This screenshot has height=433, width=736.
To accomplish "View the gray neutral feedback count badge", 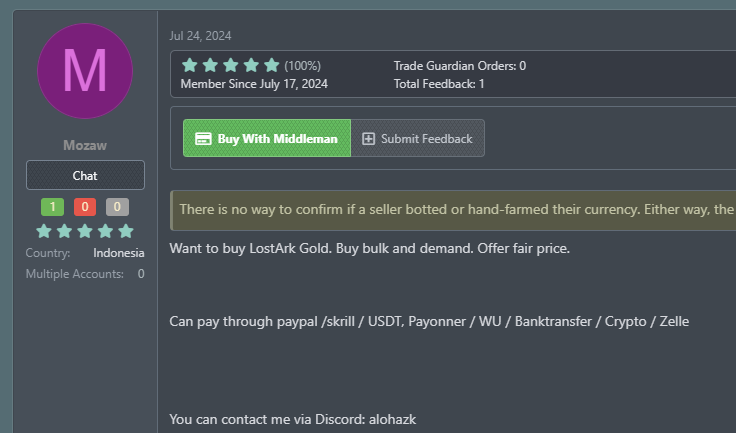I will pyautogui.click(x=117, y=207).
